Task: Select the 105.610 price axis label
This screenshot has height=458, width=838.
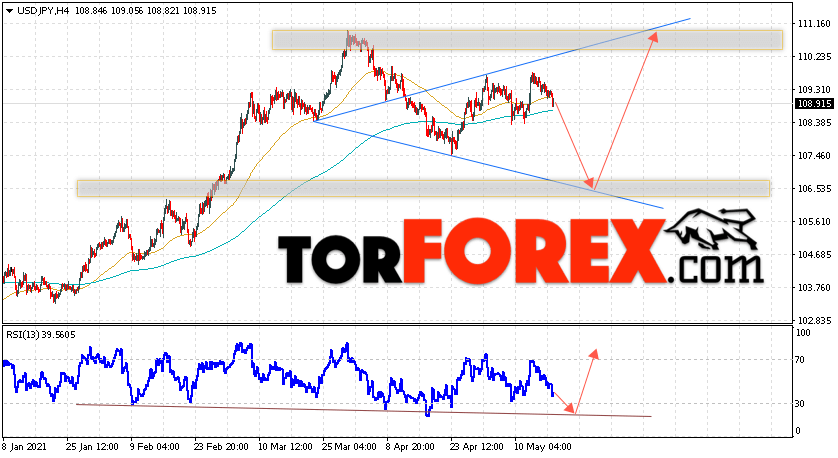Action: [814, 222]
